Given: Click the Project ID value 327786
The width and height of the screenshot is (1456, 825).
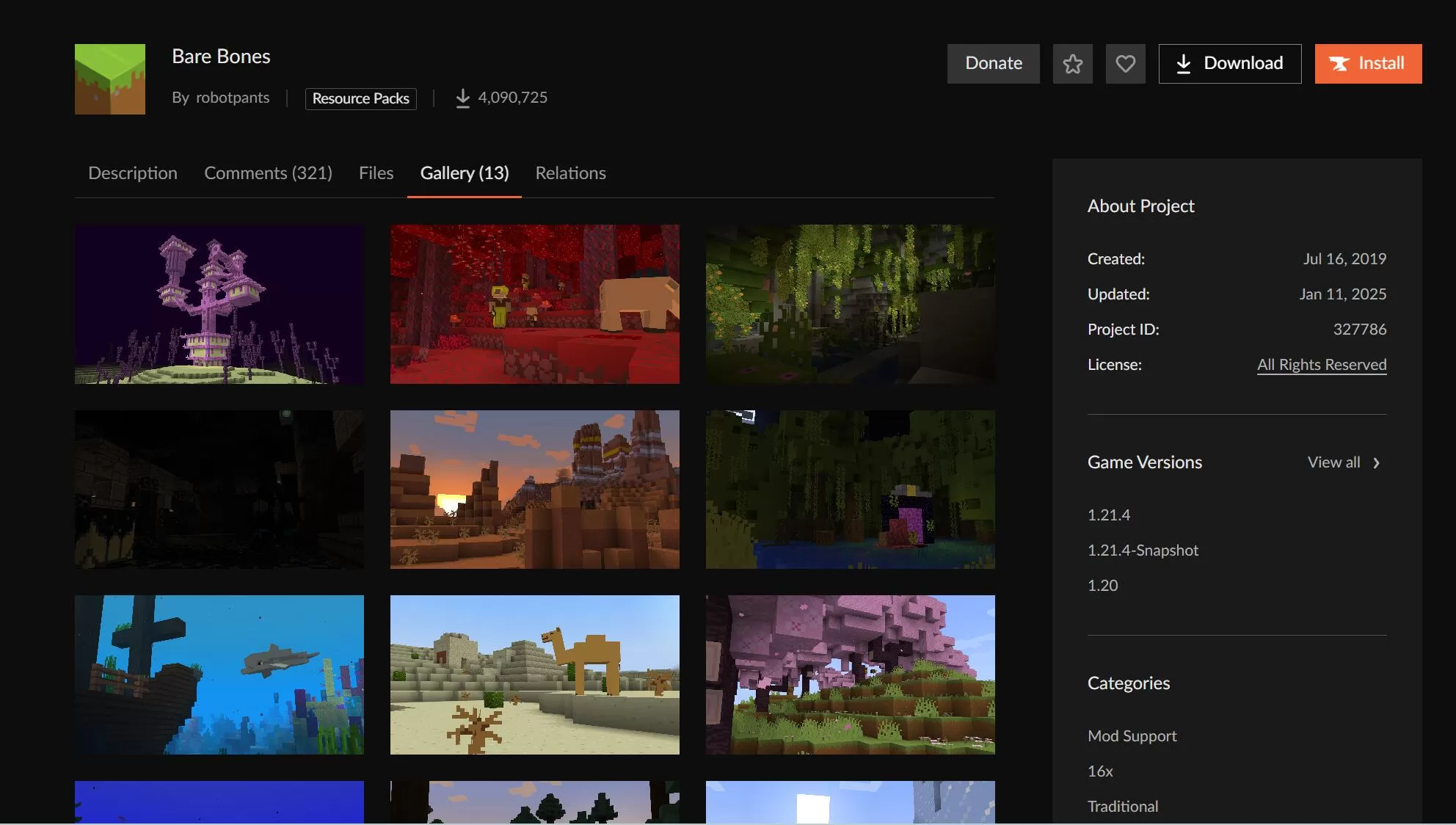Looking at the screenshot, I should [x=1360, y=330].
